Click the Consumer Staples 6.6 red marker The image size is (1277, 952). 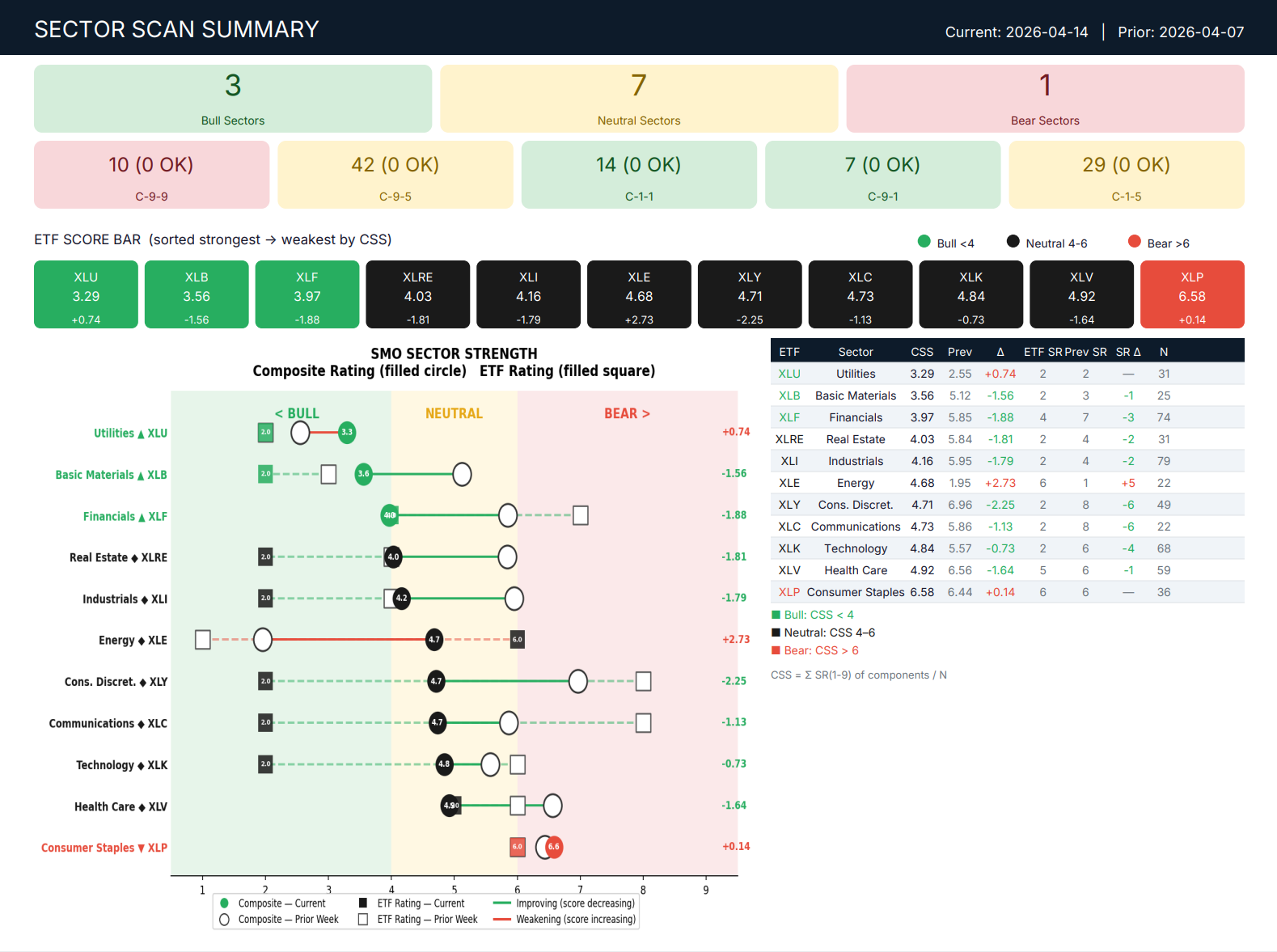[x=554, y=847]
